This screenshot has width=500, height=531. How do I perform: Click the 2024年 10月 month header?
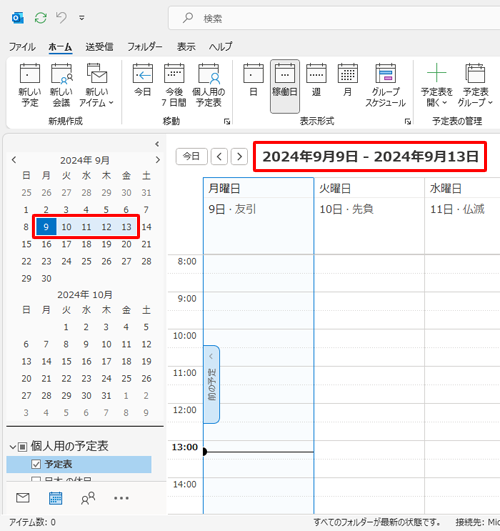85,295
